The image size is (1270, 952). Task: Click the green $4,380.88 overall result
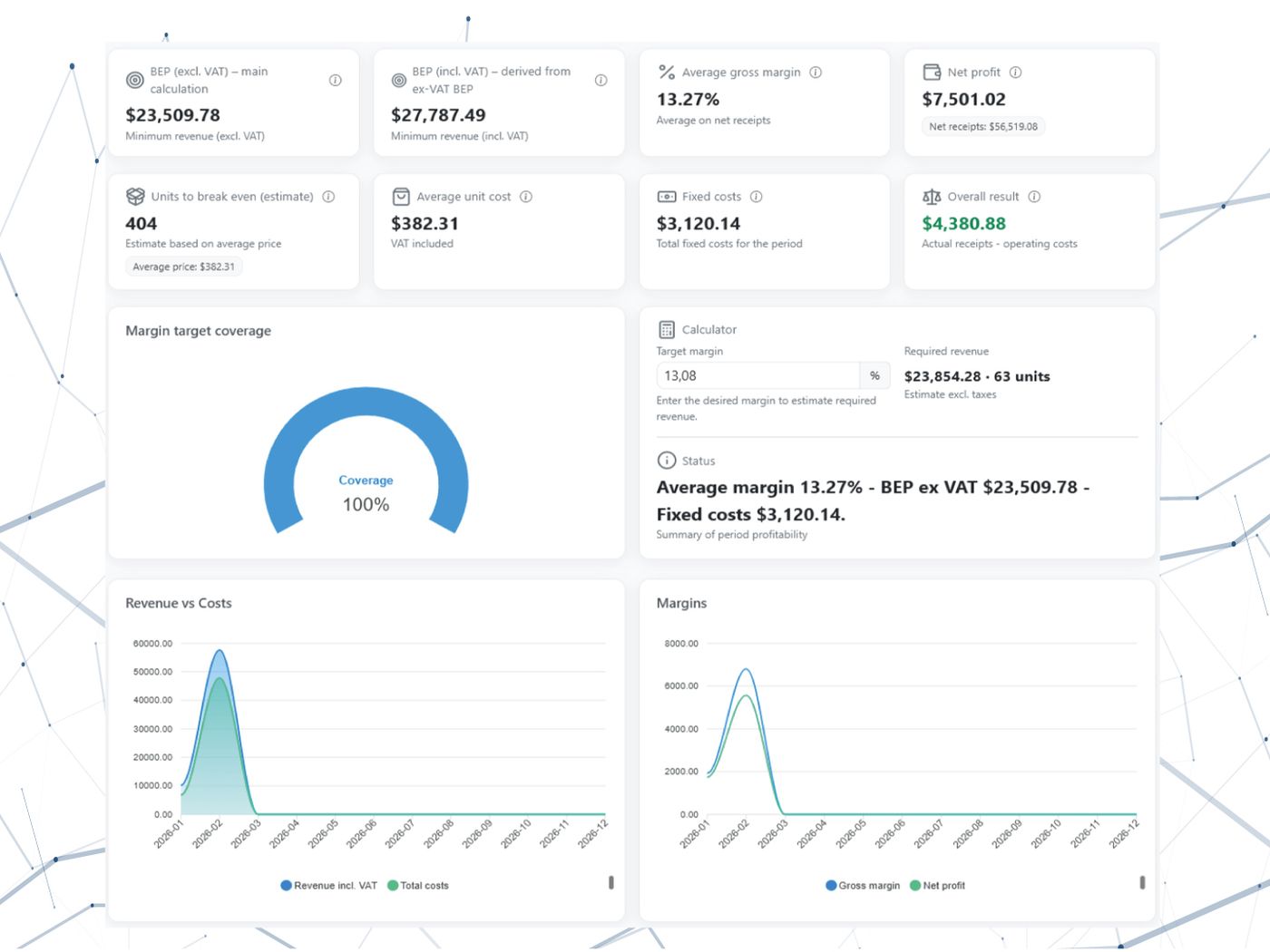(964, 224)
